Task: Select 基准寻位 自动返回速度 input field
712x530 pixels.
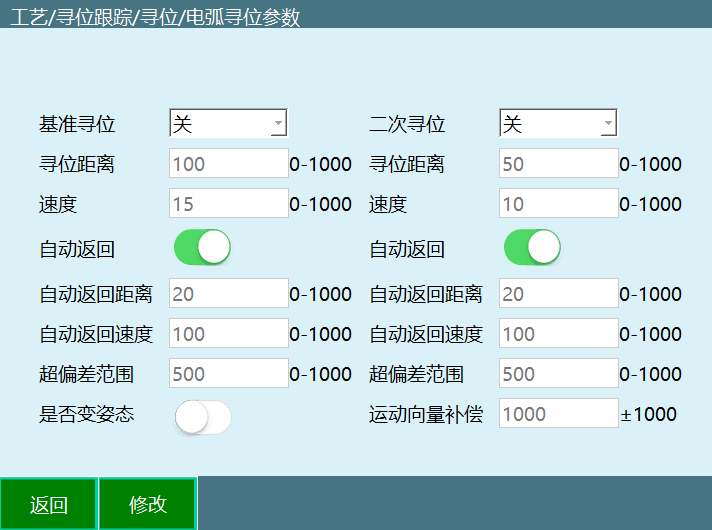Action: point(229,334)
